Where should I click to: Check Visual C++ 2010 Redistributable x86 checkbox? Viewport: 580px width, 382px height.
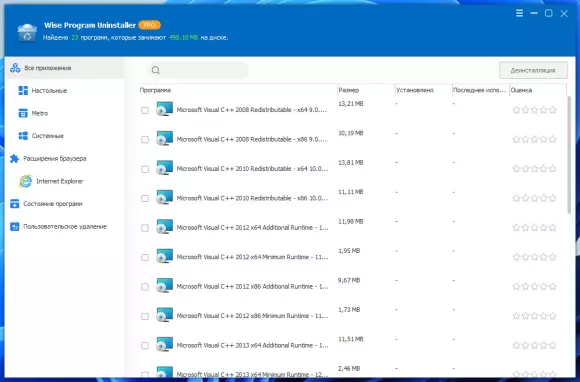(x=145, y=199)
